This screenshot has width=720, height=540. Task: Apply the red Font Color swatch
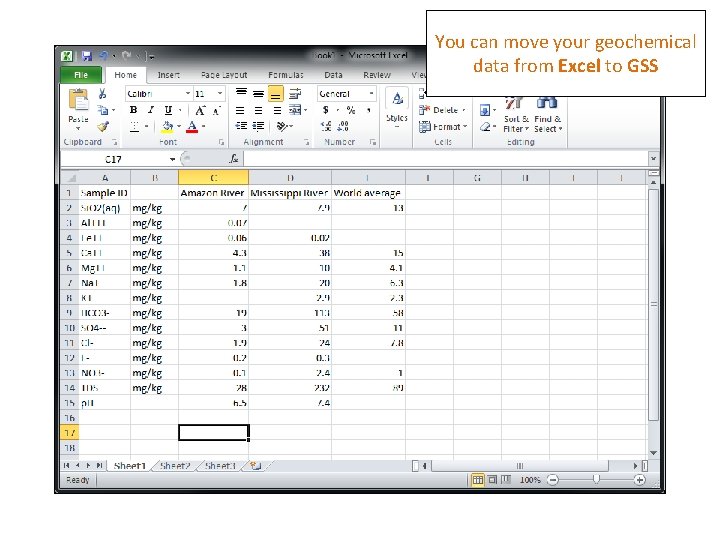tap(192, 126)
